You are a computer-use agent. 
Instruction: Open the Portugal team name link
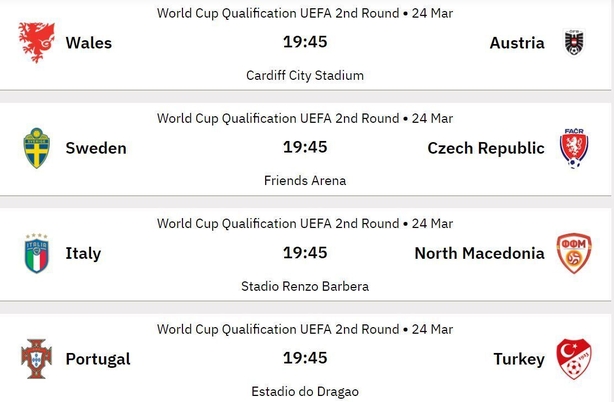98,359
